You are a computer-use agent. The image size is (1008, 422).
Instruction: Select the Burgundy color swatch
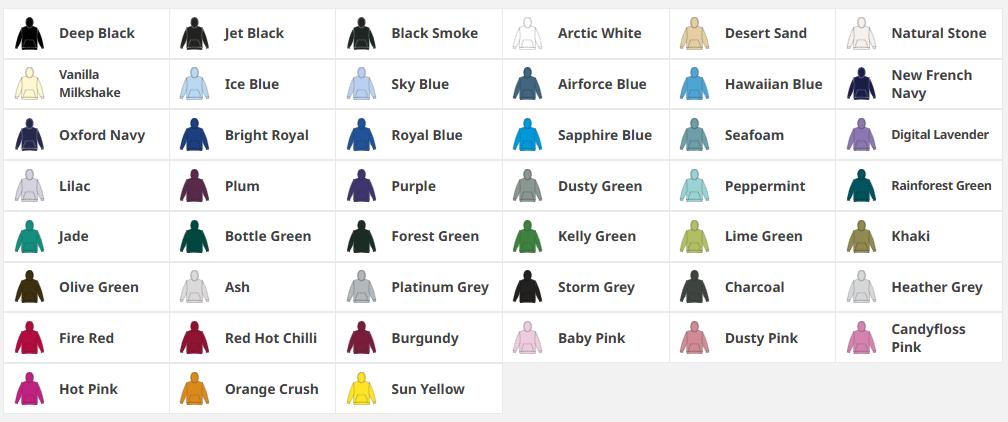[x=361, y=338]
